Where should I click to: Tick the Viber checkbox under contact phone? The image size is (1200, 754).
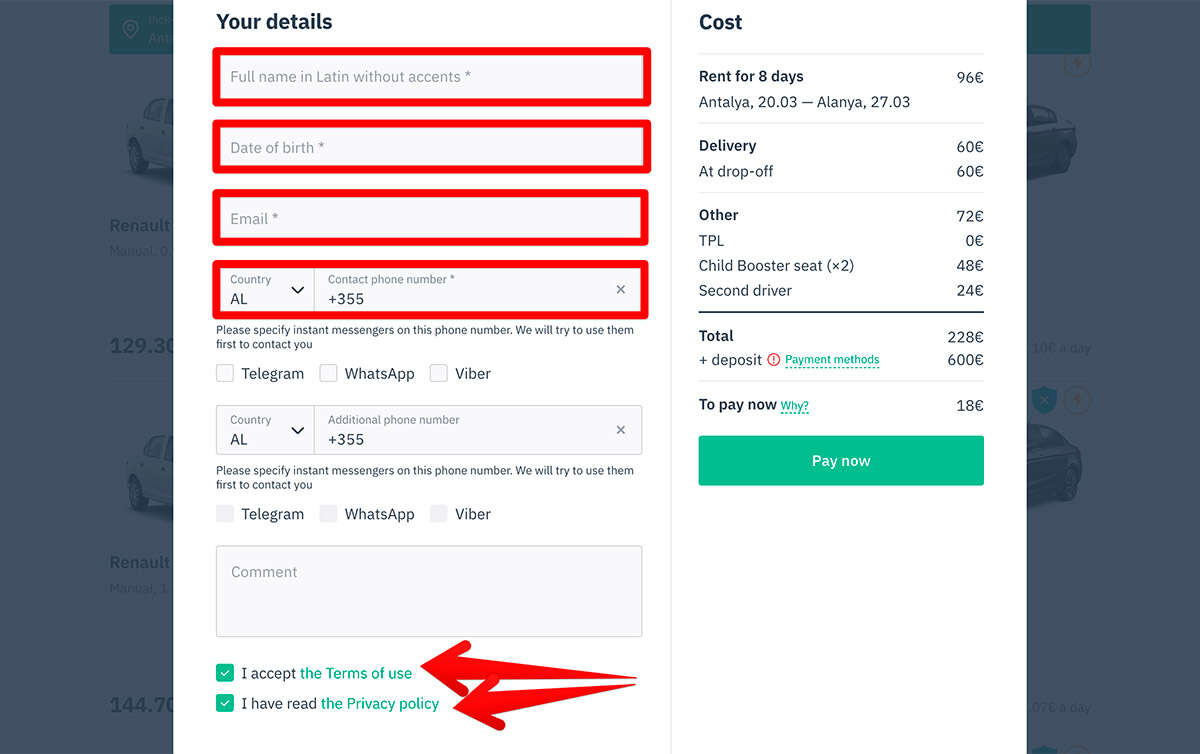(x=438, y=373)
